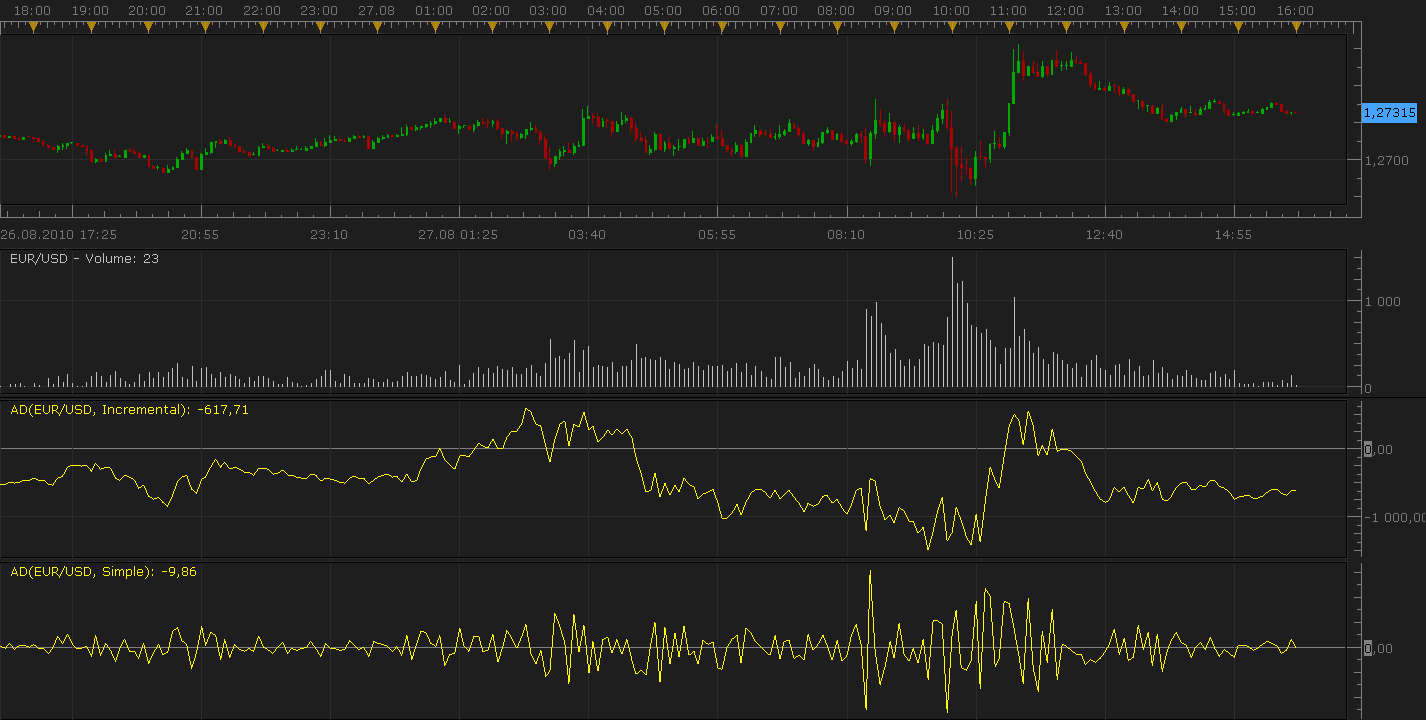The width and height of the screenshot is (1426, 720).
Task: Click the 03:40 time axis label
Action: point(587,235)
